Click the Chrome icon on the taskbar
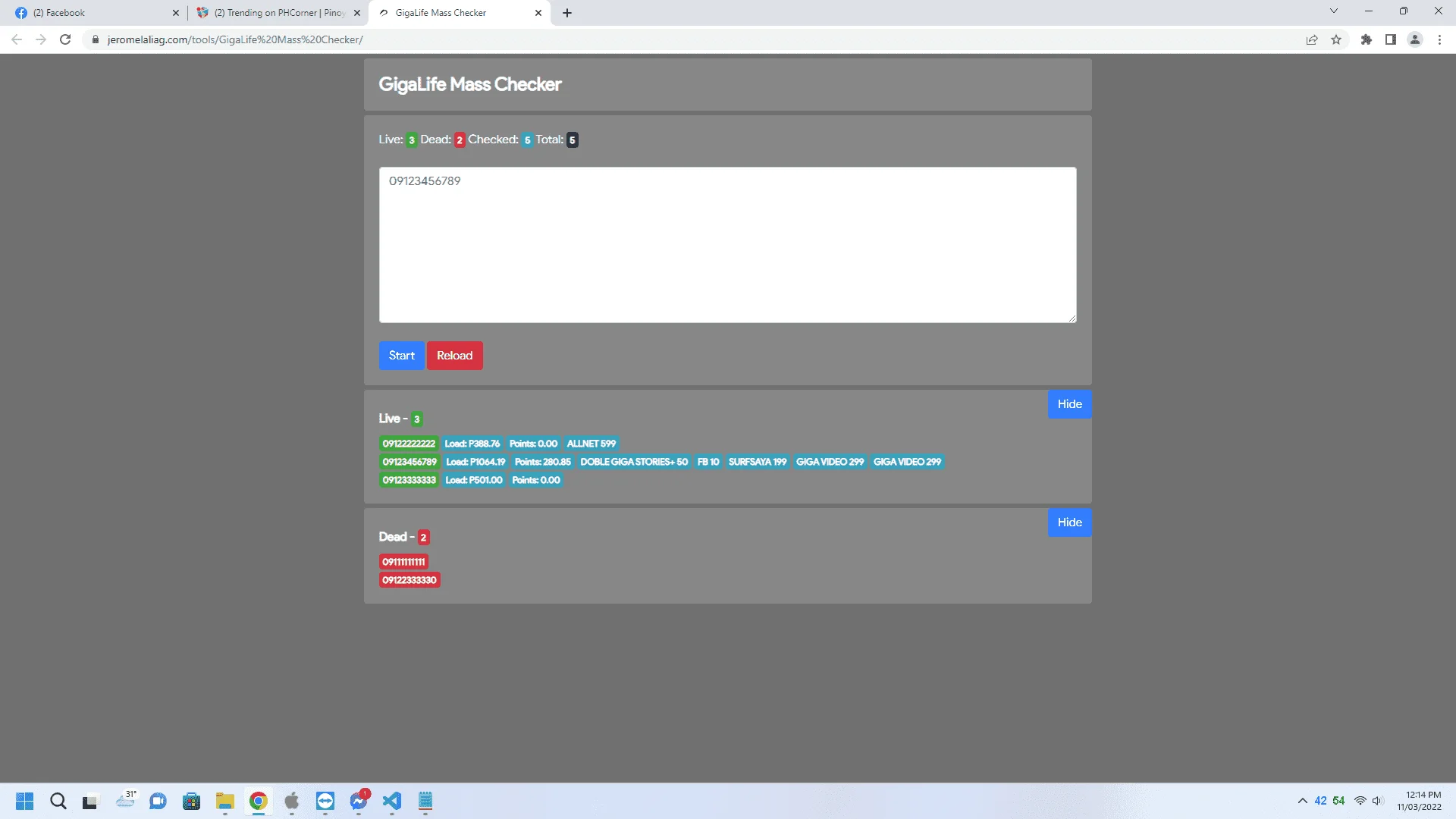1456x819 pixels. (259, 802)
